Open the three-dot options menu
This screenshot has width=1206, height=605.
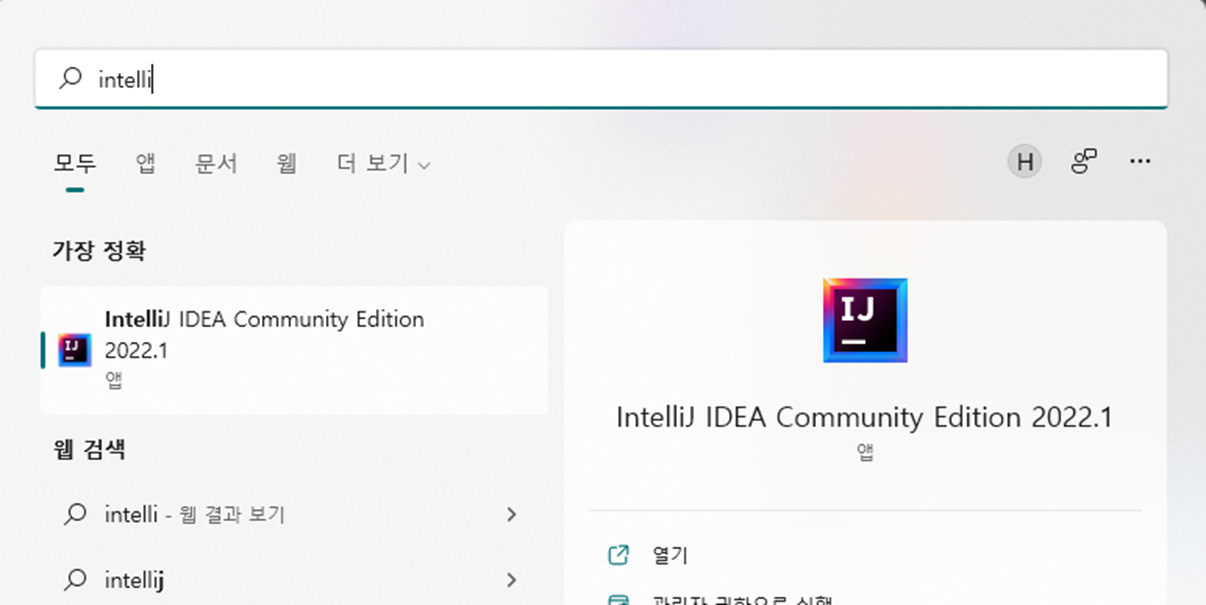pyautogui.click(x=1140, y=161)
